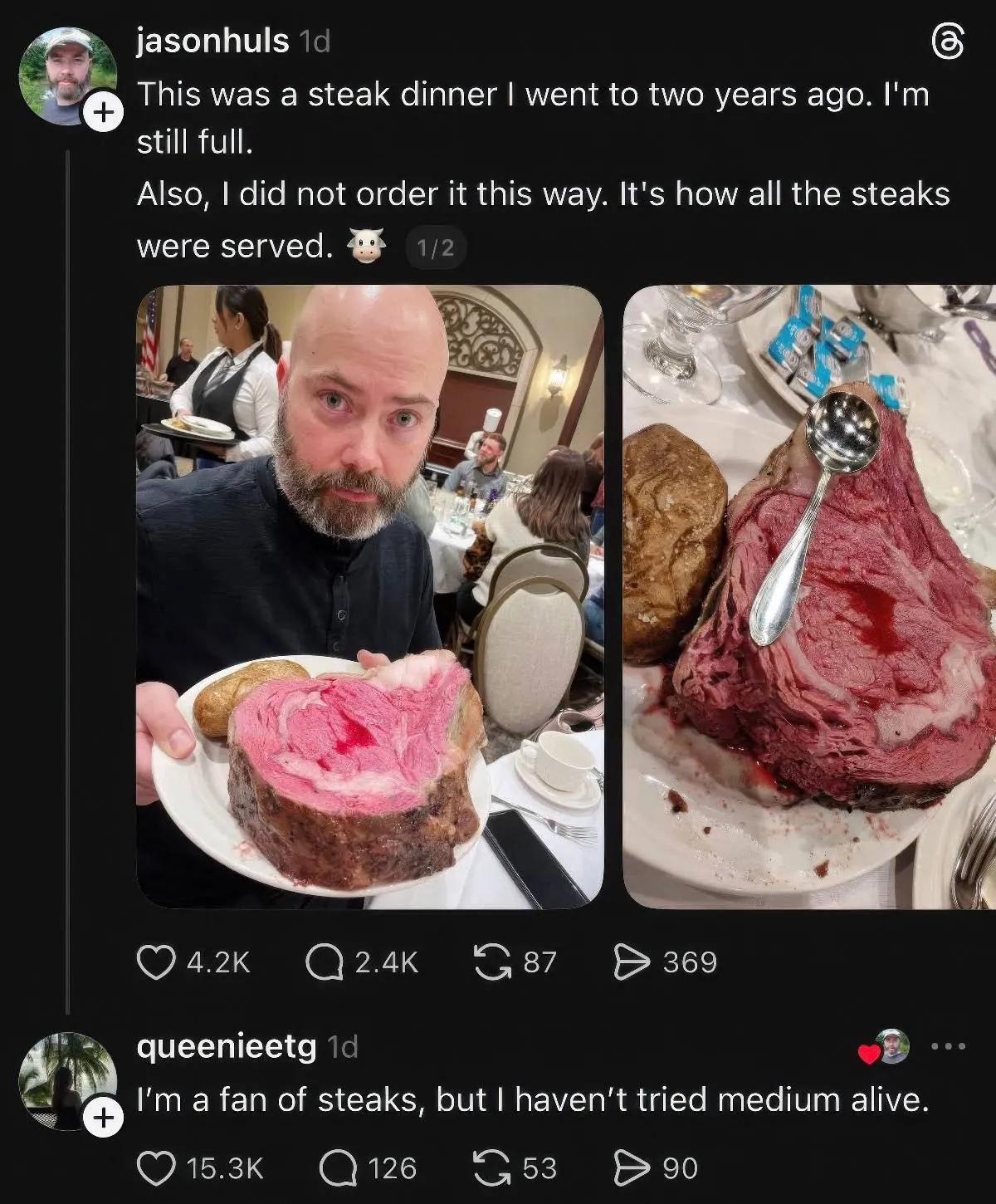This screenshot has width=996, height=1204.
Task: Follow queenieetg with the plus badge
Action: point(104,1118)
